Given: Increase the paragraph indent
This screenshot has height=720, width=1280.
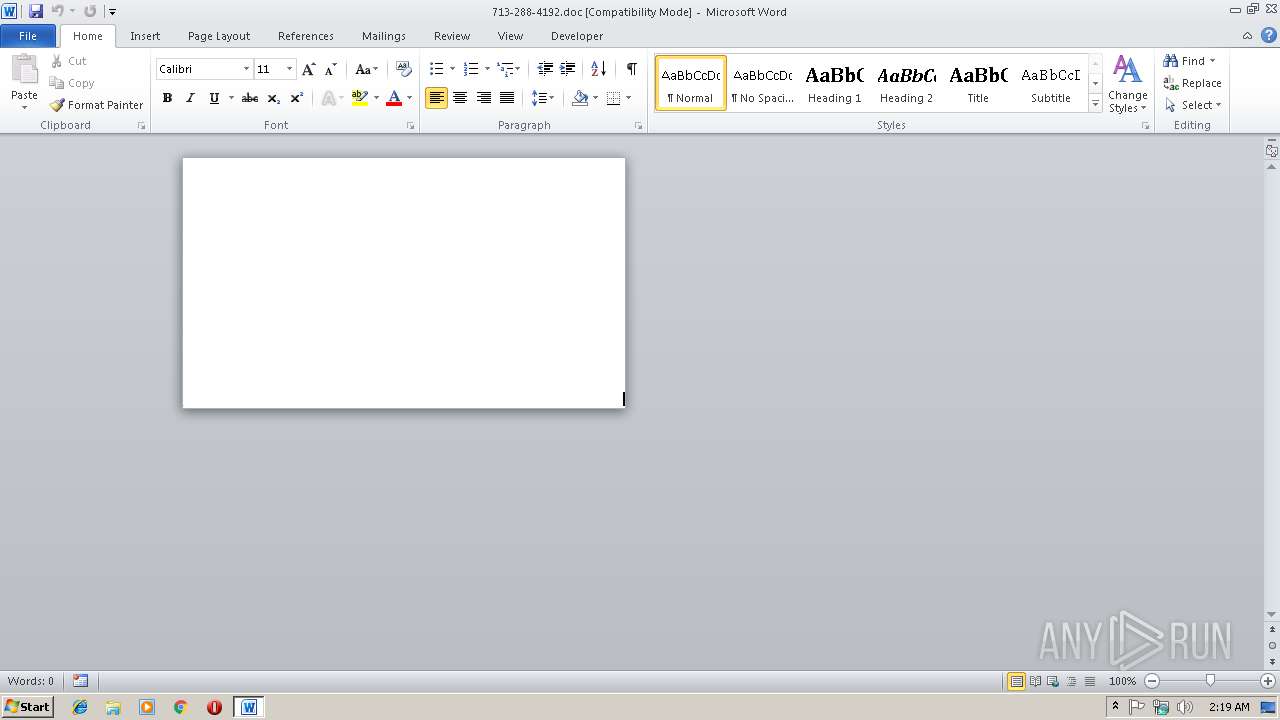Looking at the screenshot, I should [567, 69].
